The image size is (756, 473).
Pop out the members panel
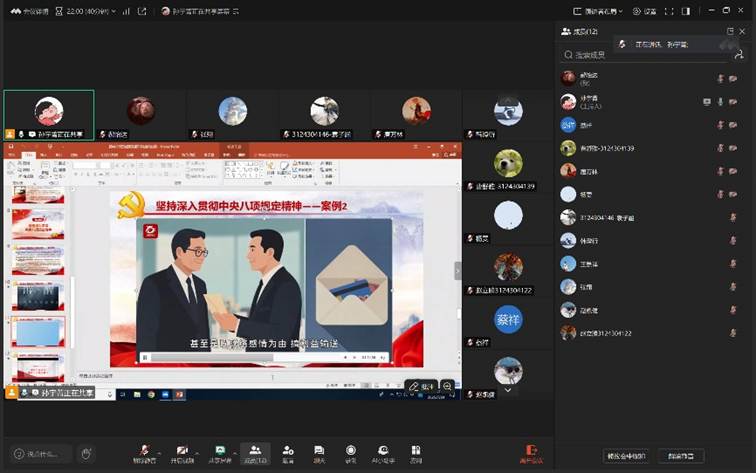click(730, 32)
